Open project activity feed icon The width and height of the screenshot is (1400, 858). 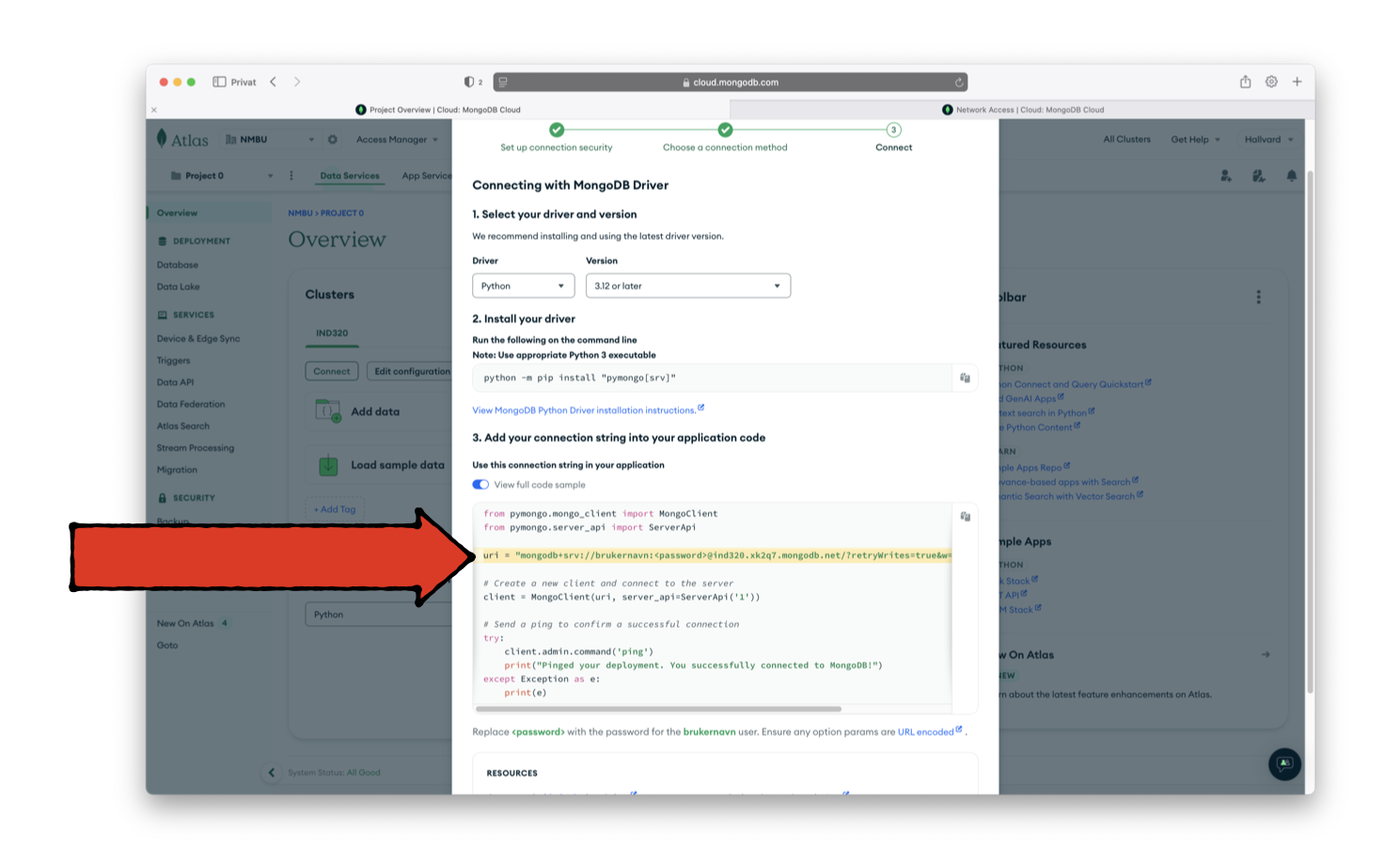(x=1258, y=176)
